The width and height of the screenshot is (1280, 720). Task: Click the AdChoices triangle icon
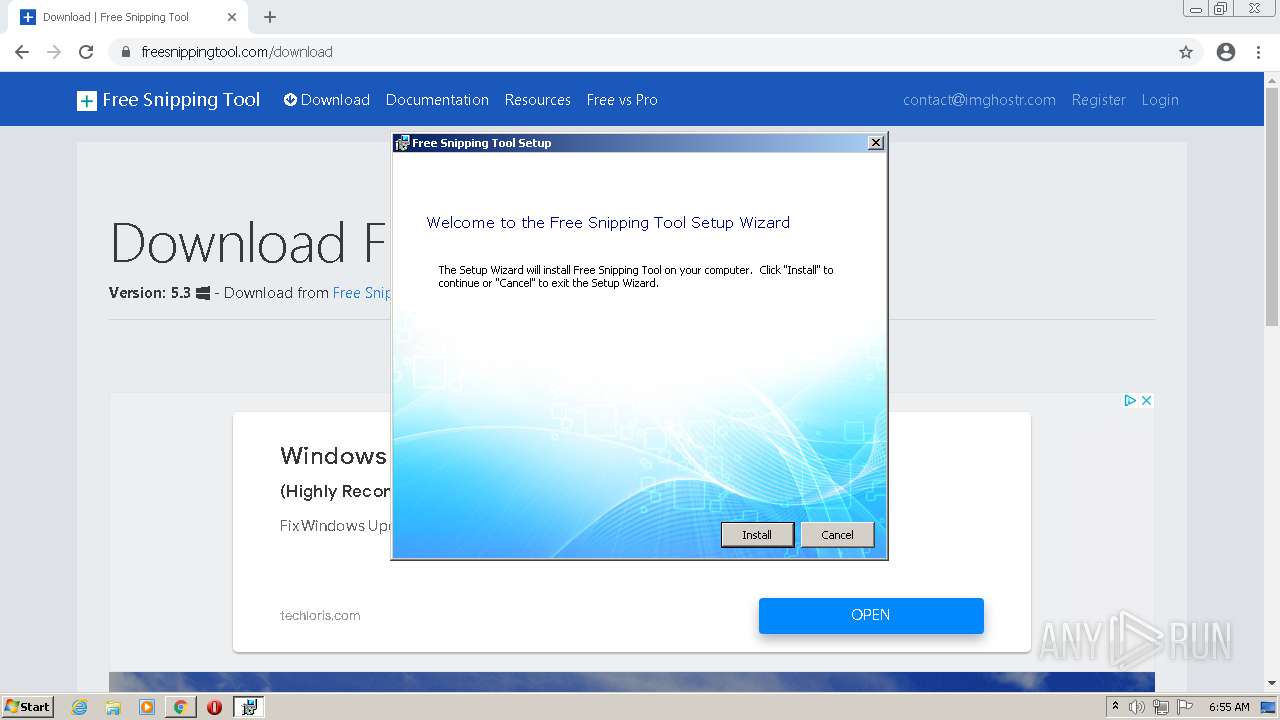pyautogui.click(x=1130, y=400)
